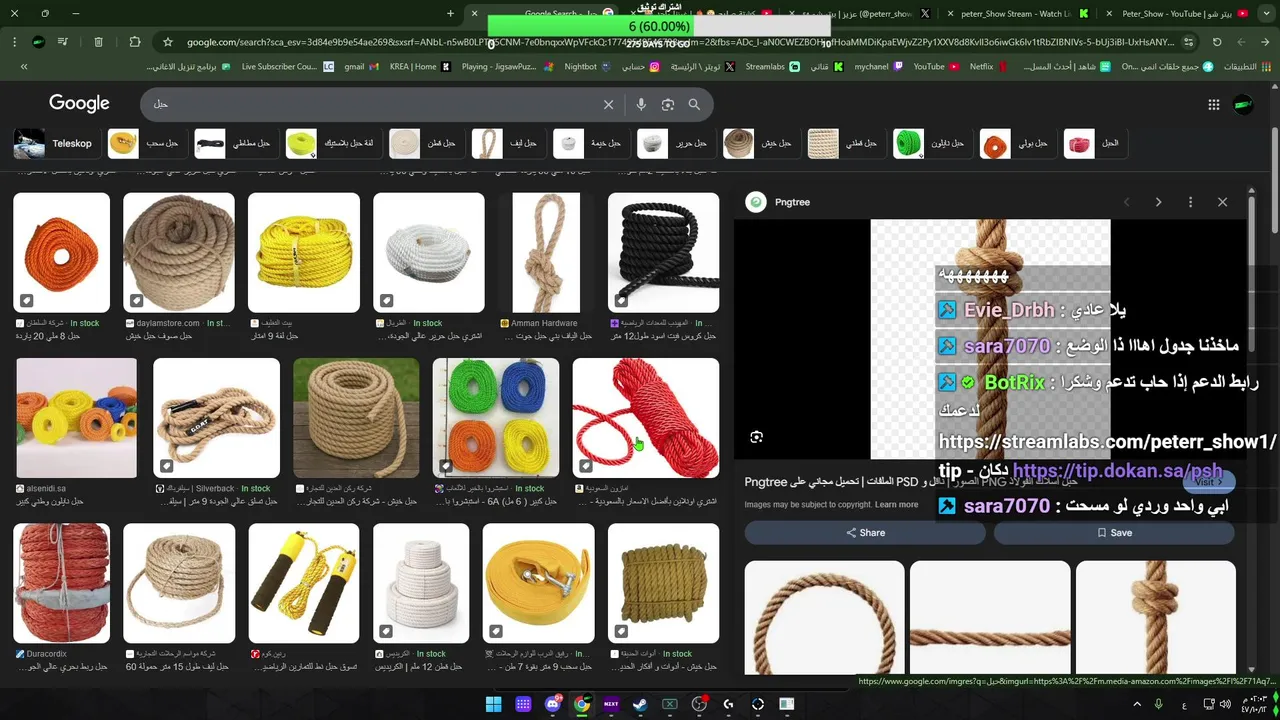Open the Windows Start menu

[494, 704]
